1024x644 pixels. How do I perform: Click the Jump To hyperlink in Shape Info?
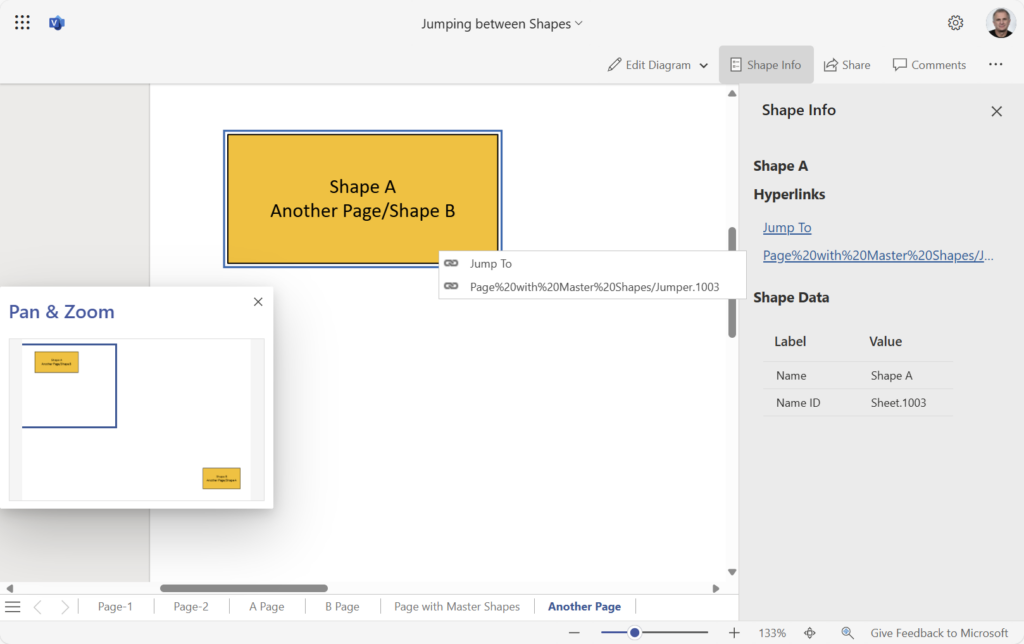tap(786, 227)
